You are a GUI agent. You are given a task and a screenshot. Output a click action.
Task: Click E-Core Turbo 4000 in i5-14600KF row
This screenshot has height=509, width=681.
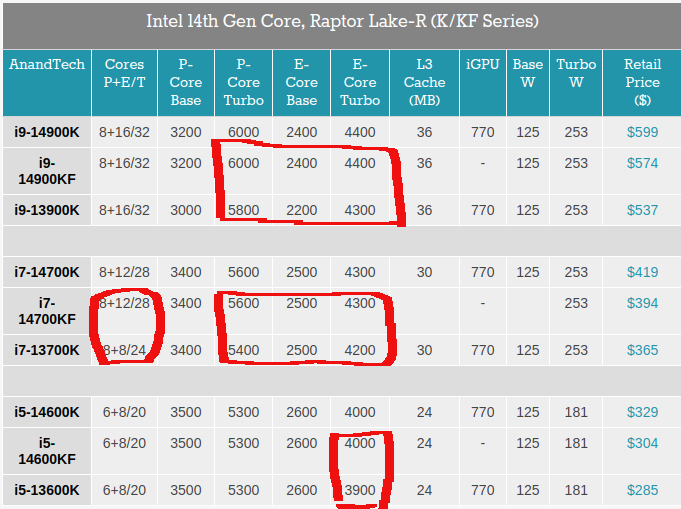click(x=360, y=443)
